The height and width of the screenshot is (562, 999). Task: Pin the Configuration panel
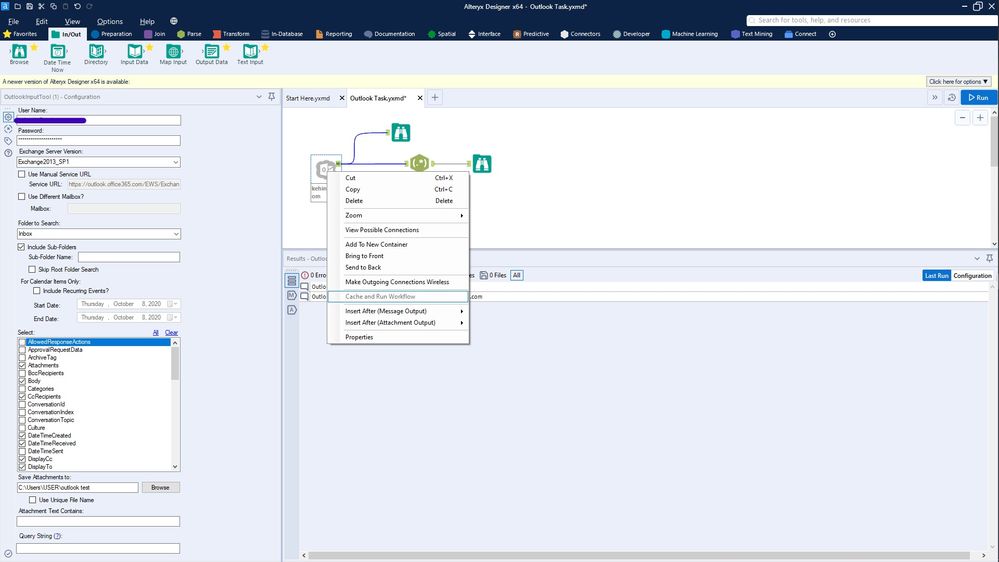coord(271,96)
